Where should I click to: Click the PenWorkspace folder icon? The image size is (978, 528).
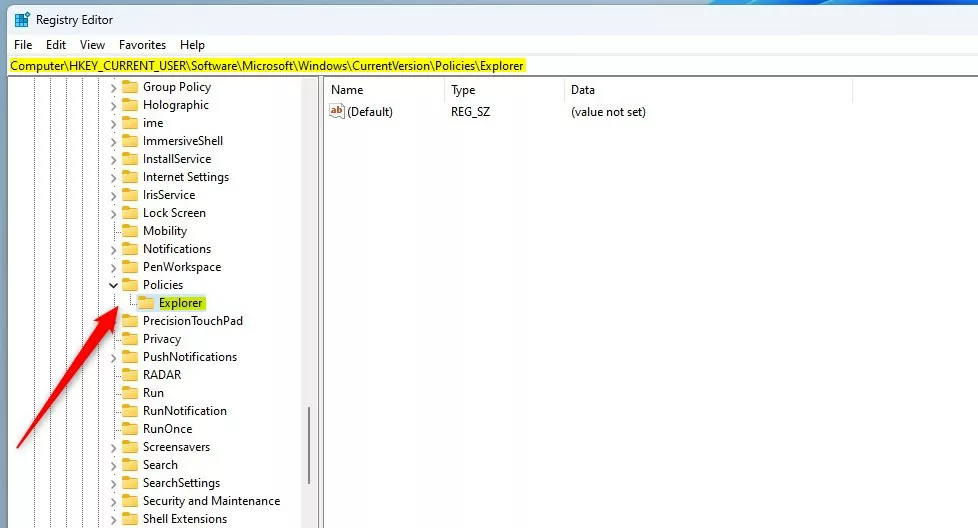click(x=130, y=267)
